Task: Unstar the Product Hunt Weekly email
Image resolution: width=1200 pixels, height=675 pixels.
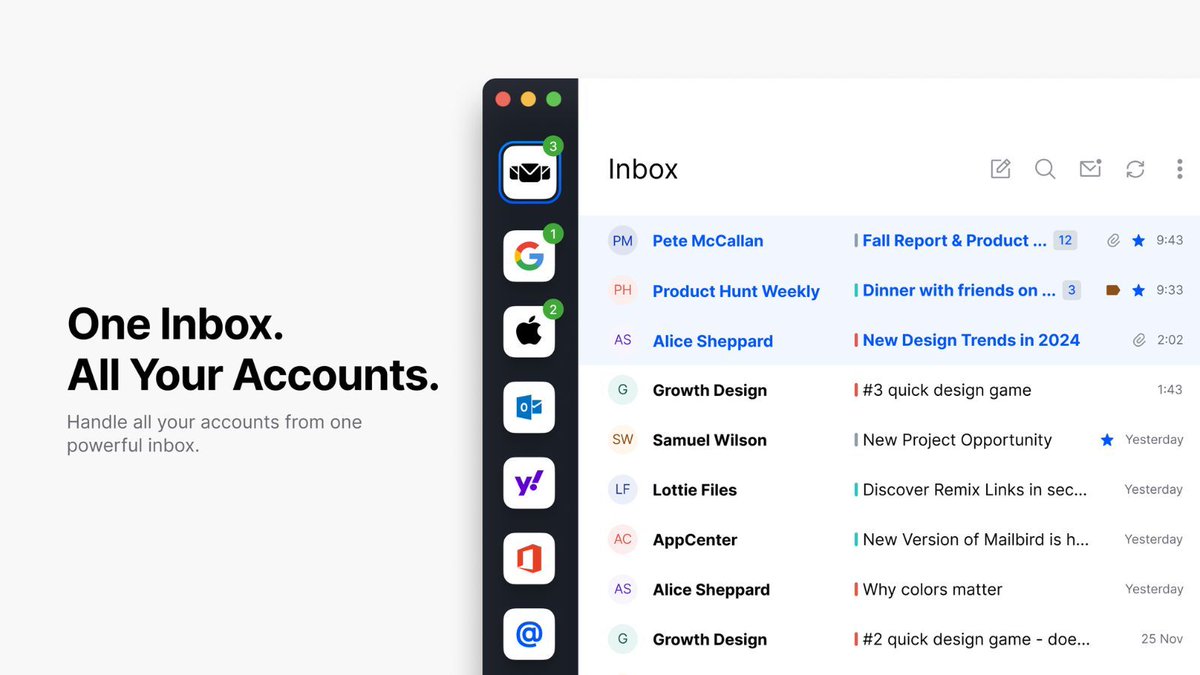Action: click(x=1138, y=290)
